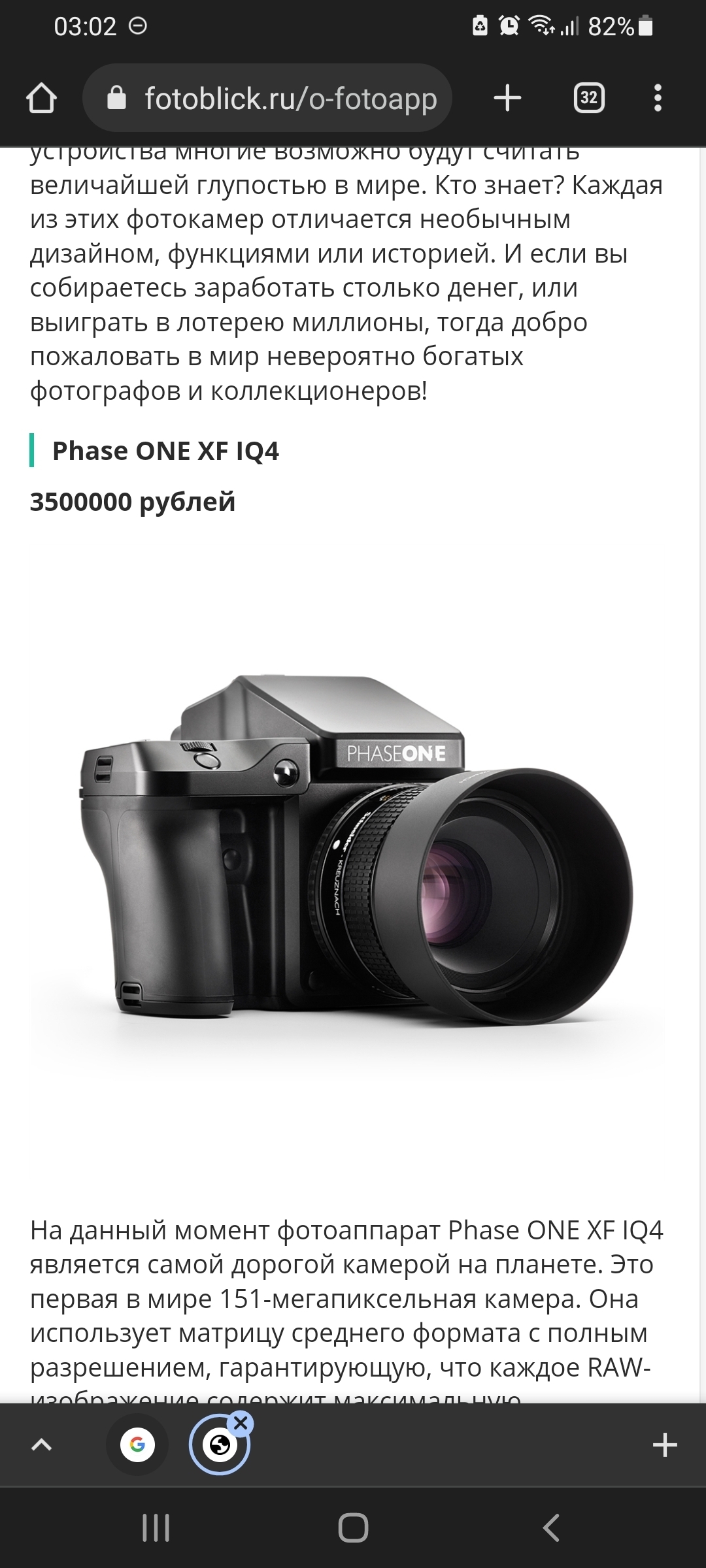
Task: Select the fotoblick.ru address bar
Action: [267, 98]
